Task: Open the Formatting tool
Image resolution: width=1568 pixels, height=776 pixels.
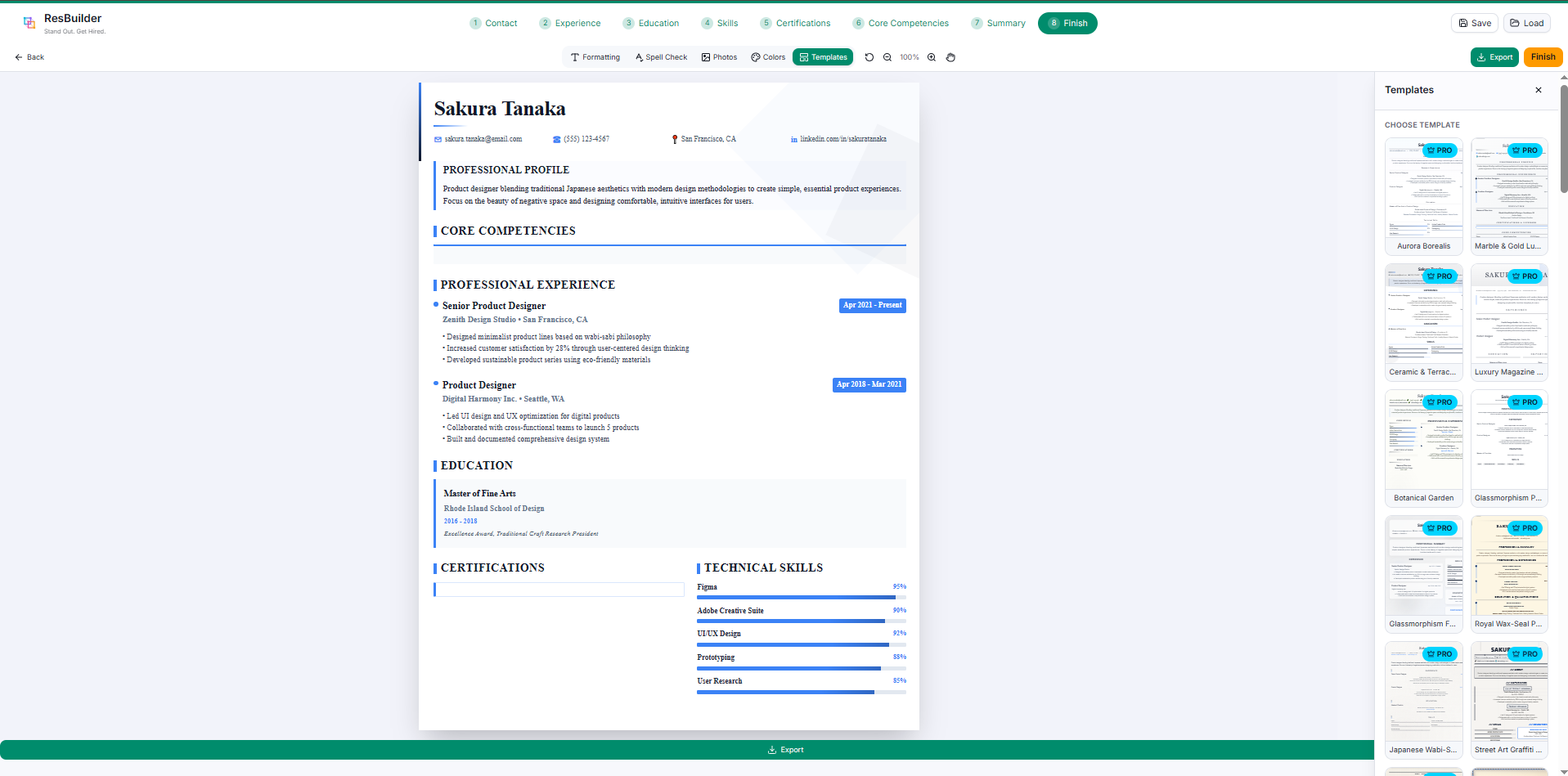Action: [595, 57]
